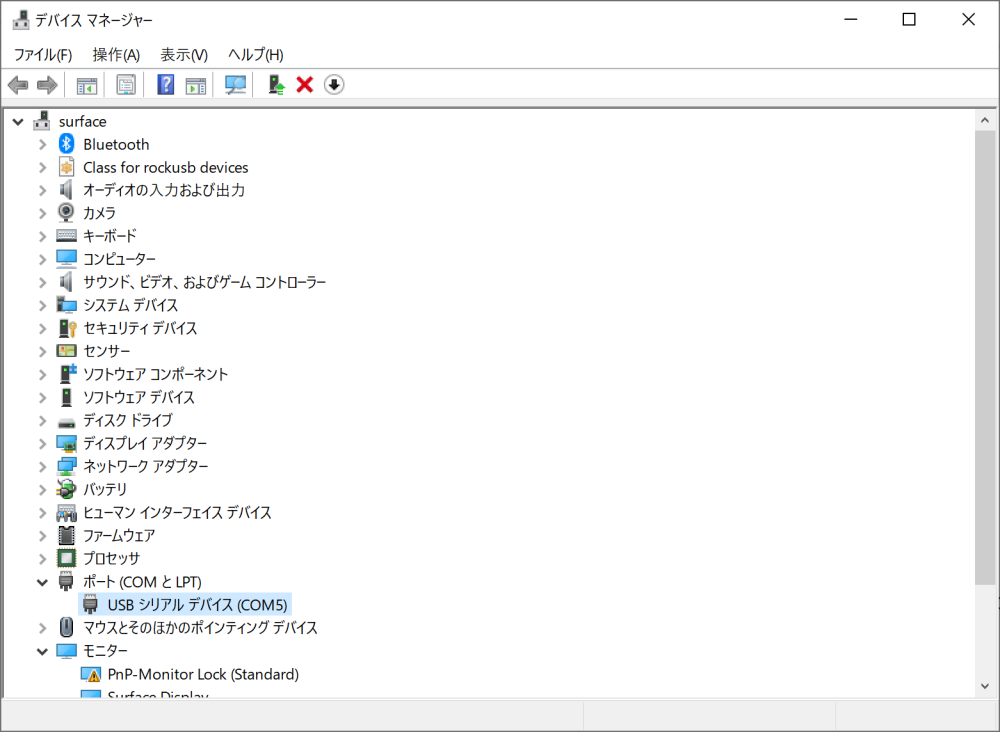Open Help using the blue question mark icon
Image resolution: width=1000 pixels, height=732 pixels.
click(166, 84)
